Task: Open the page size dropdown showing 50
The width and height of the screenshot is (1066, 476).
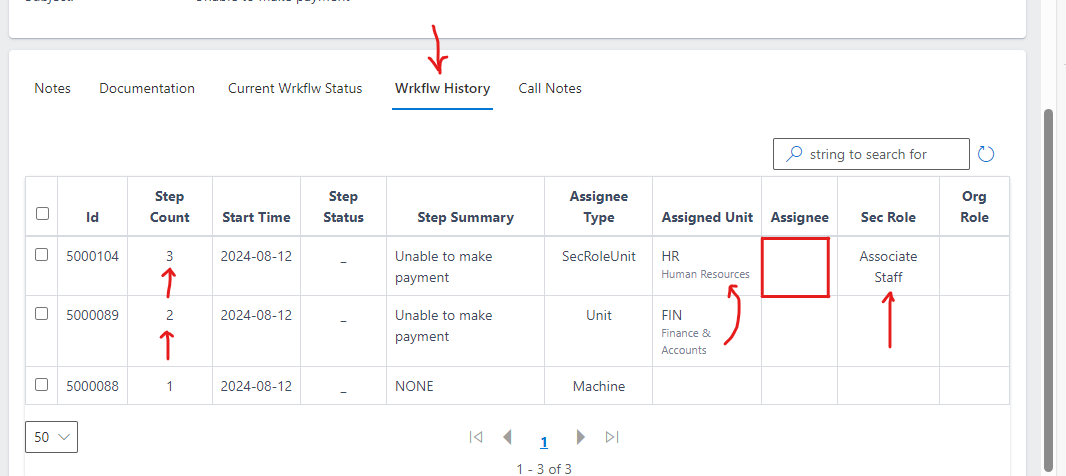Action: [51, 437]
